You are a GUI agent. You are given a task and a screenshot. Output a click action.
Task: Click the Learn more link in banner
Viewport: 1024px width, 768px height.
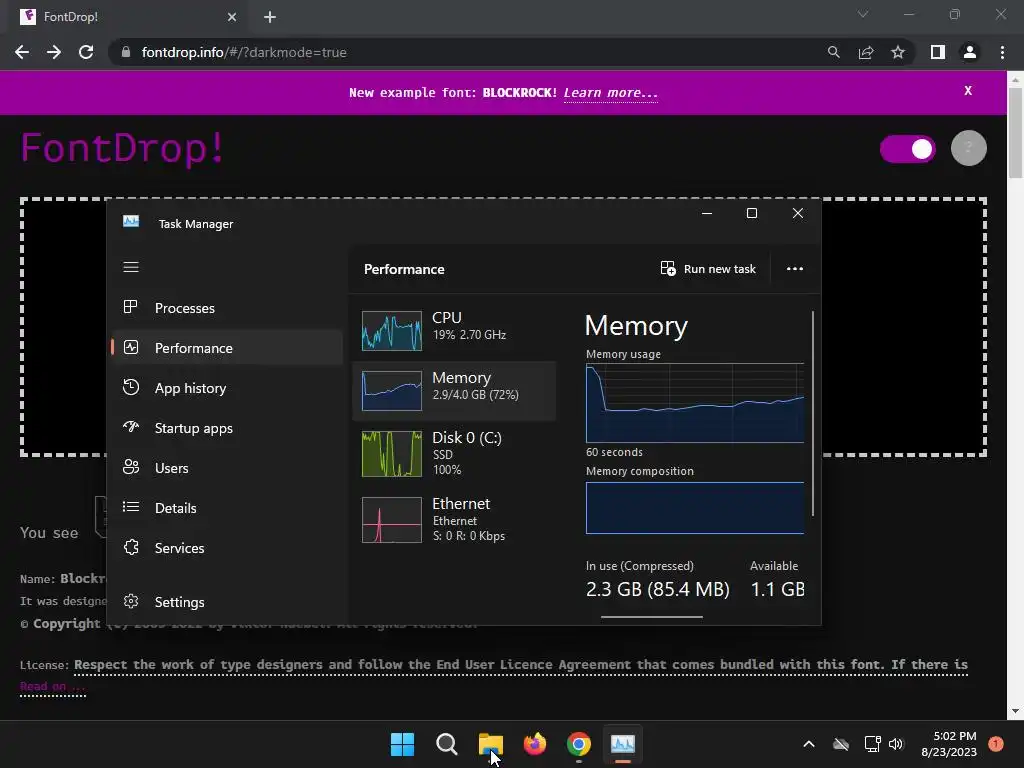click(x=611, y=93)
